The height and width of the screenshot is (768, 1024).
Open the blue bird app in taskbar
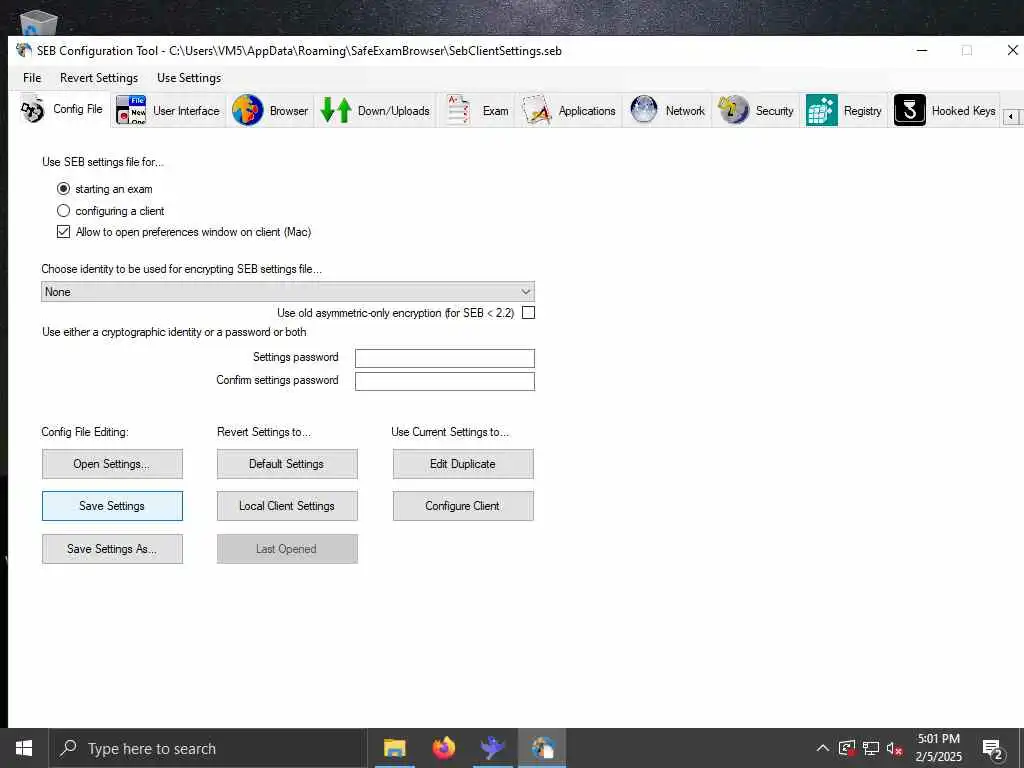pos(492,748)
